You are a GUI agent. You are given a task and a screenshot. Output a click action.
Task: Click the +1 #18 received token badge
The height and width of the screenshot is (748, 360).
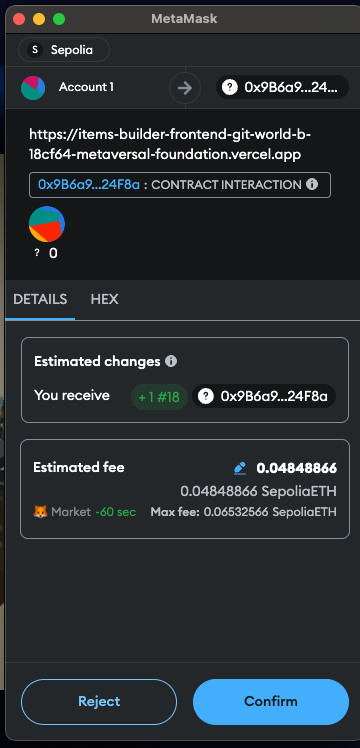point(160,396)
